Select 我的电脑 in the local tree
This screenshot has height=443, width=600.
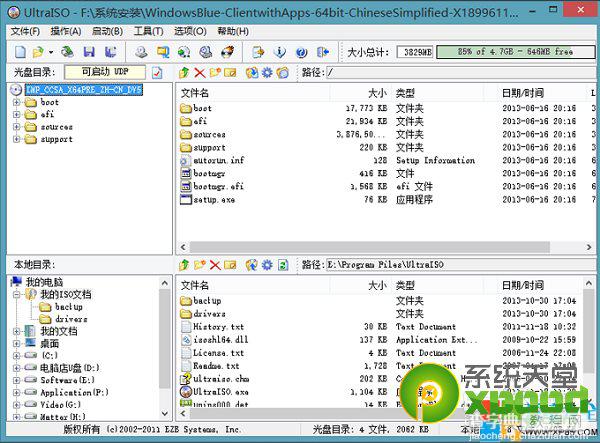tap(44, 282)
